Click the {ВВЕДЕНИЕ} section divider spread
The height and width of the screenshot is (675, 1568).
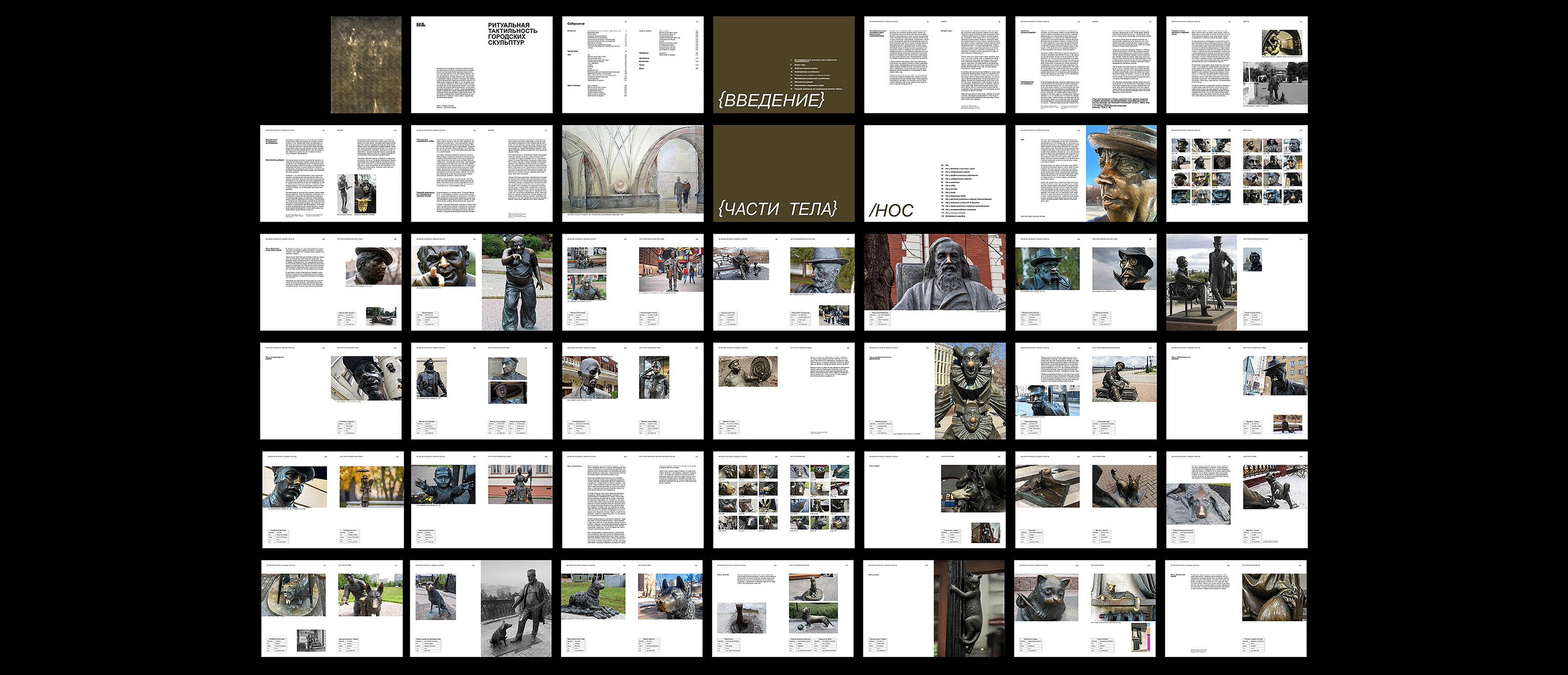[x=784, y=65]
